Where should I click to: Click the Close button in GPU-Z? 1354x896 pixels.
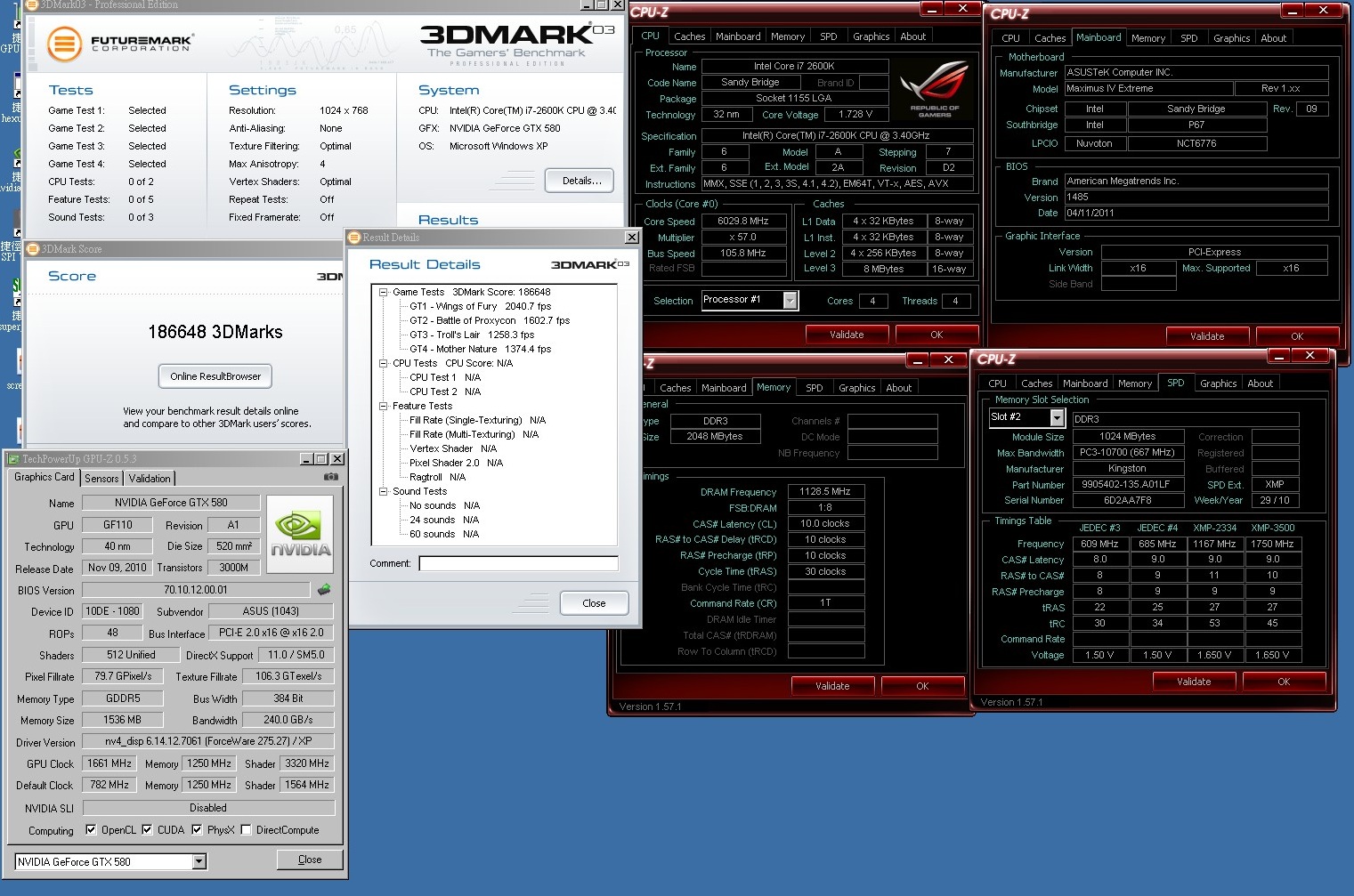(310, 860)
